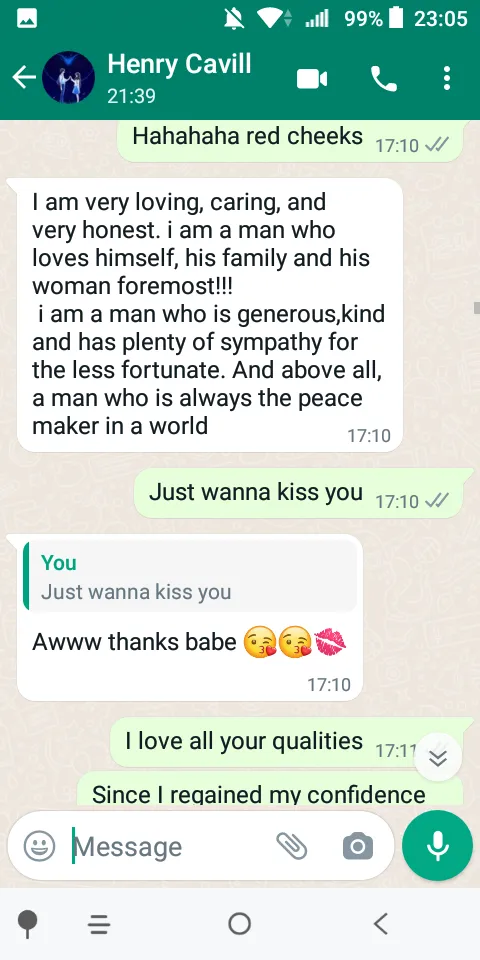Start a video call with Henry Cavill
Image resolution: width=480 pixels, height=960 pixels.
(312, 79)
